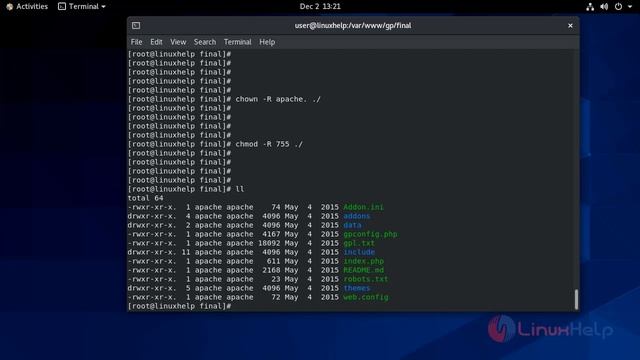Click the Terminal icon in the top bar
This screenshot has width=640, height=360.
point(62,7)
